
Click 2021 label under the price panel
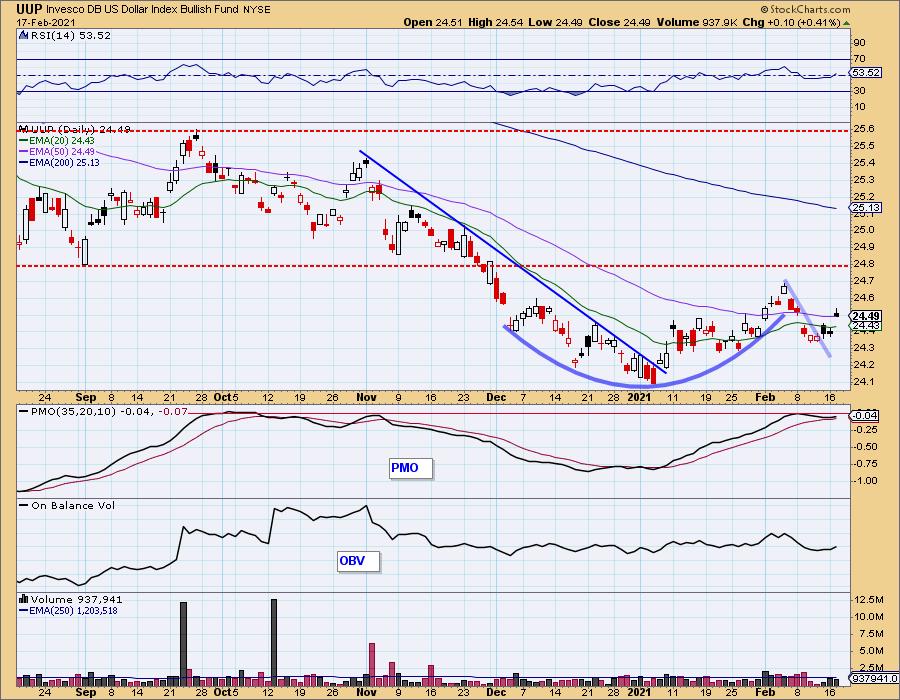click(639, 397)
